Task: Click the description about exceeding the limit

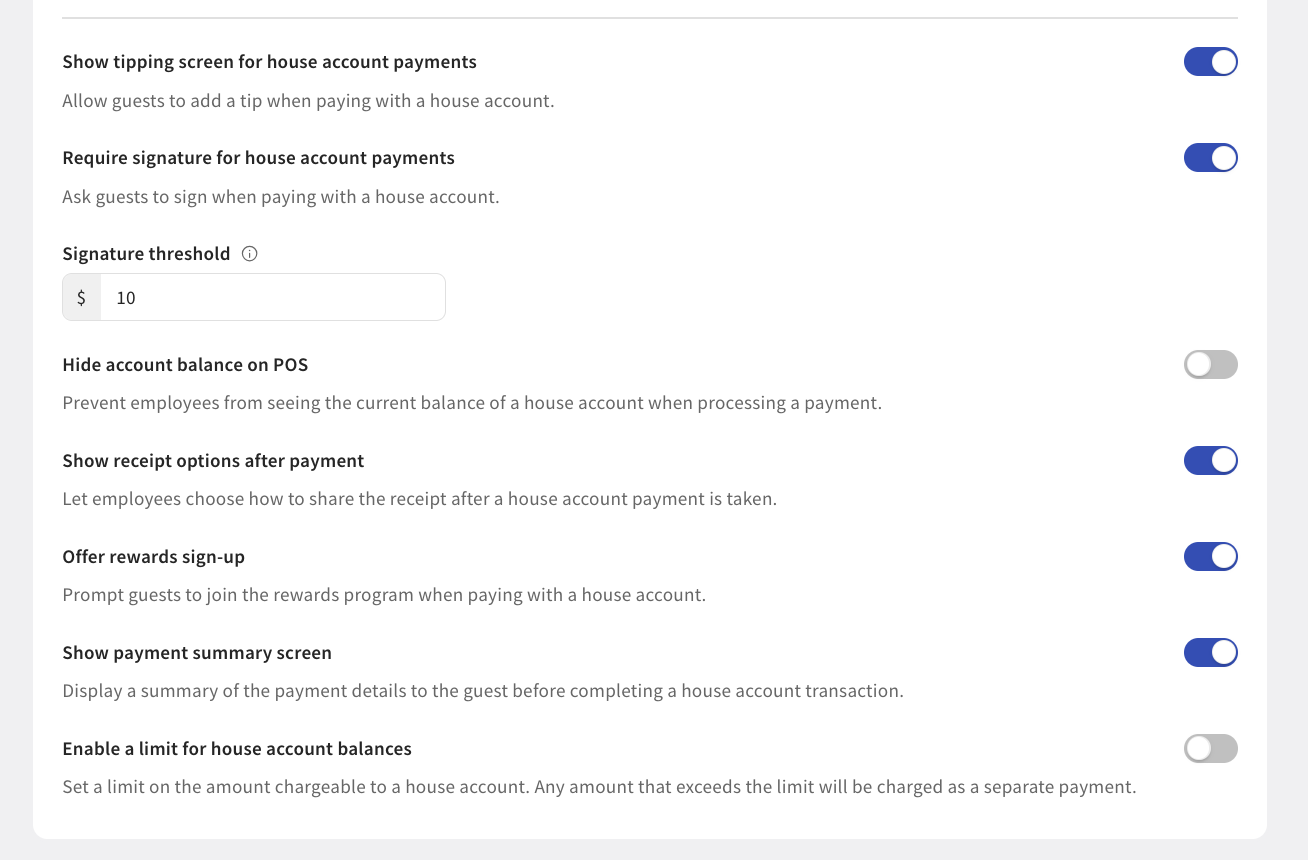Action: [x=599, y=787]
